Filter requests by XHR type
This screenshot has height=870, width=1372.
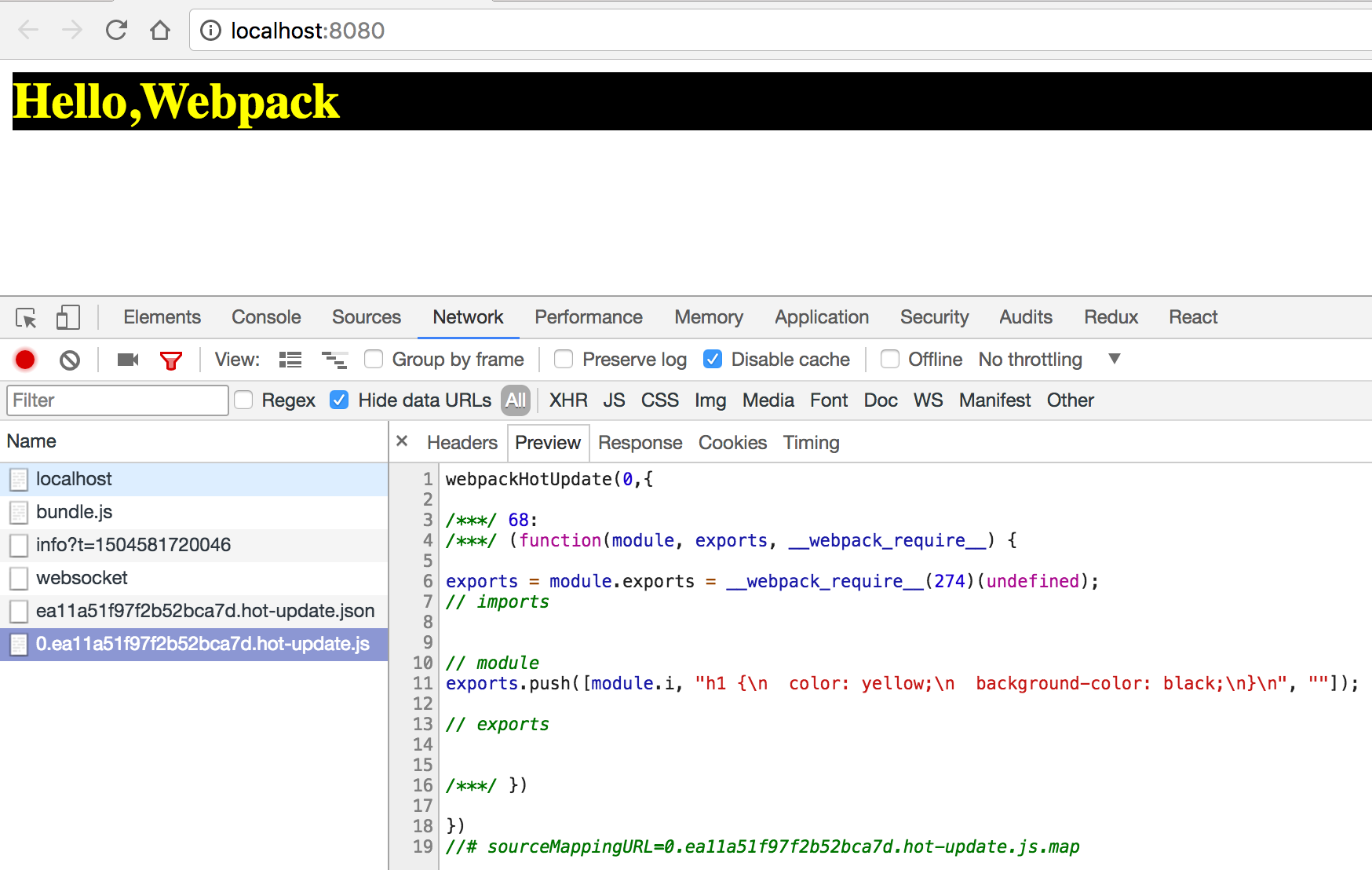568,400
